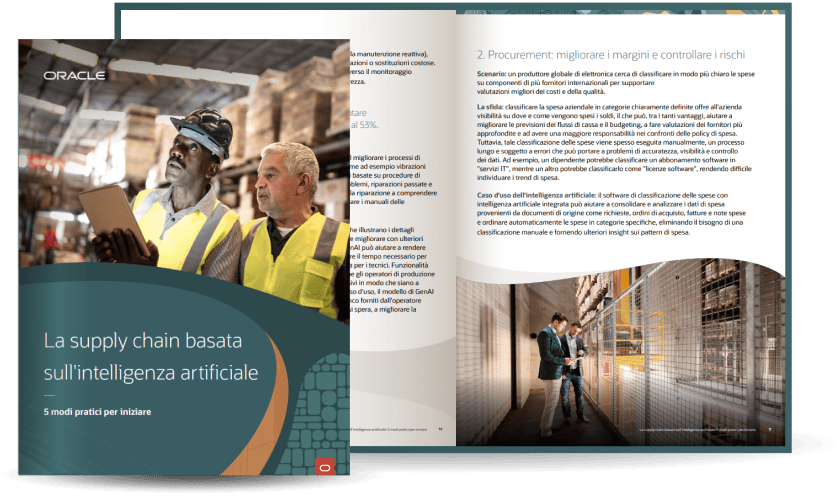Click the footer text on the right page
Viewport: 840px width, 504px height.
(700, 430)
